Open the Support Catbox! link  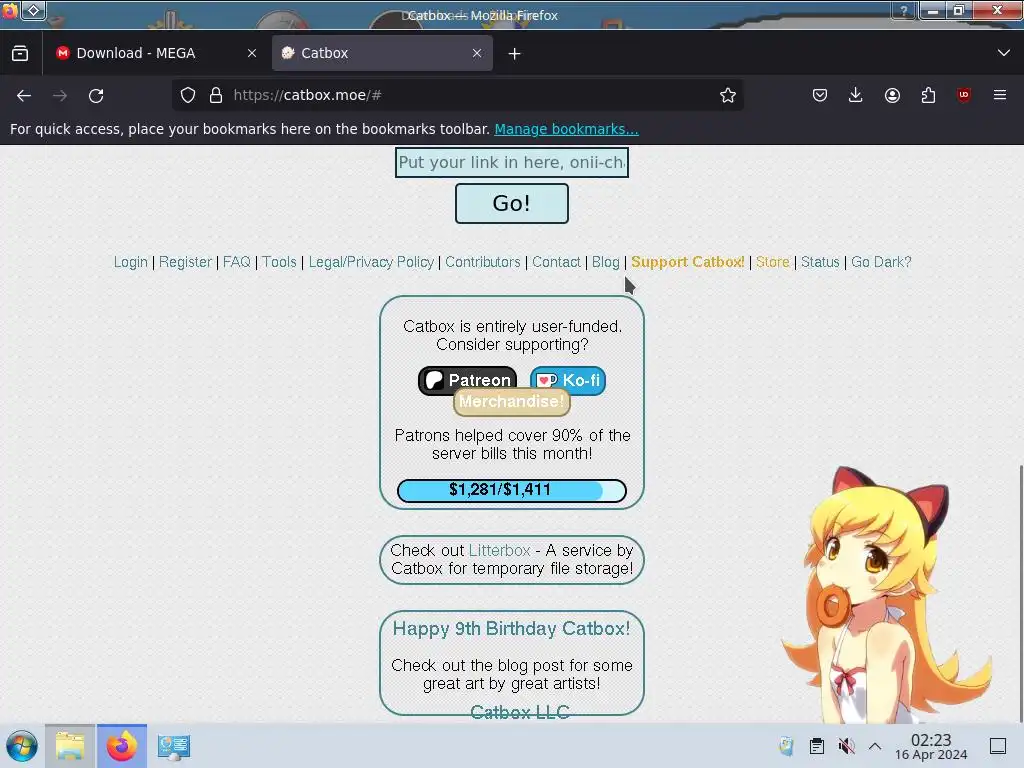click(x=688, y=262)
